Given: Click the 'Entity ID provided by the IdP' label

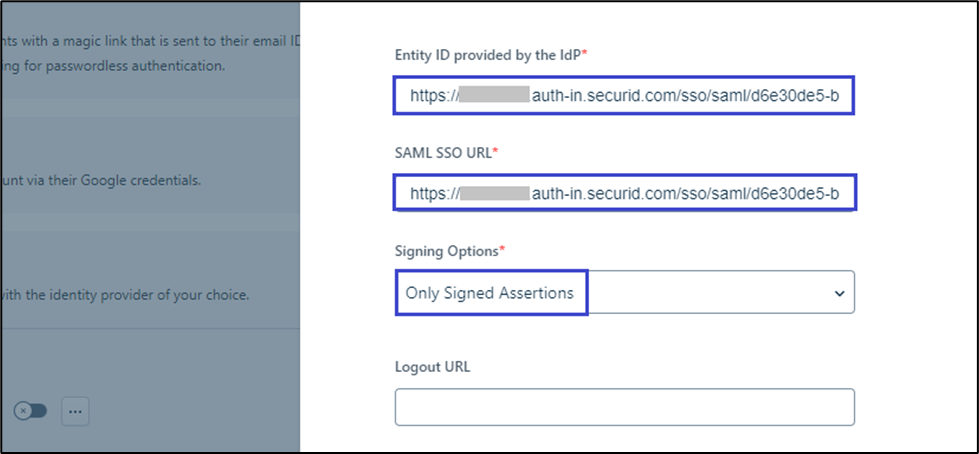Looking at the screenshot, I should coord(488,54).
